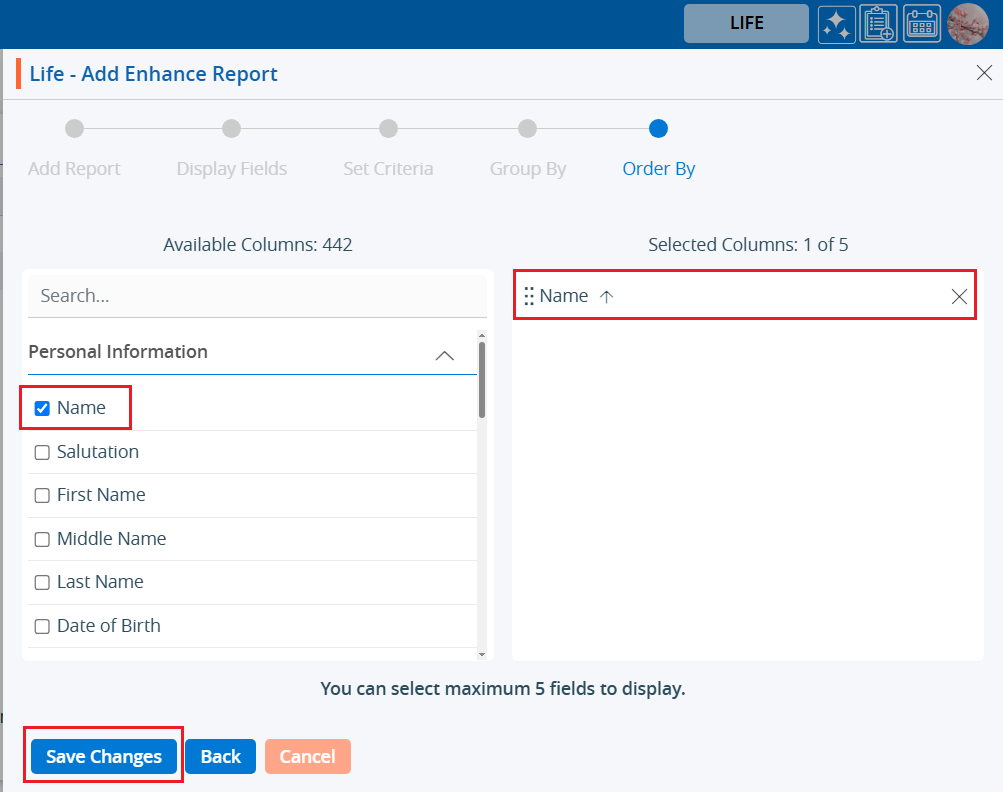The image size is (1003, 792).
Task: Click the Back button
Action: (x=220, y=756)
